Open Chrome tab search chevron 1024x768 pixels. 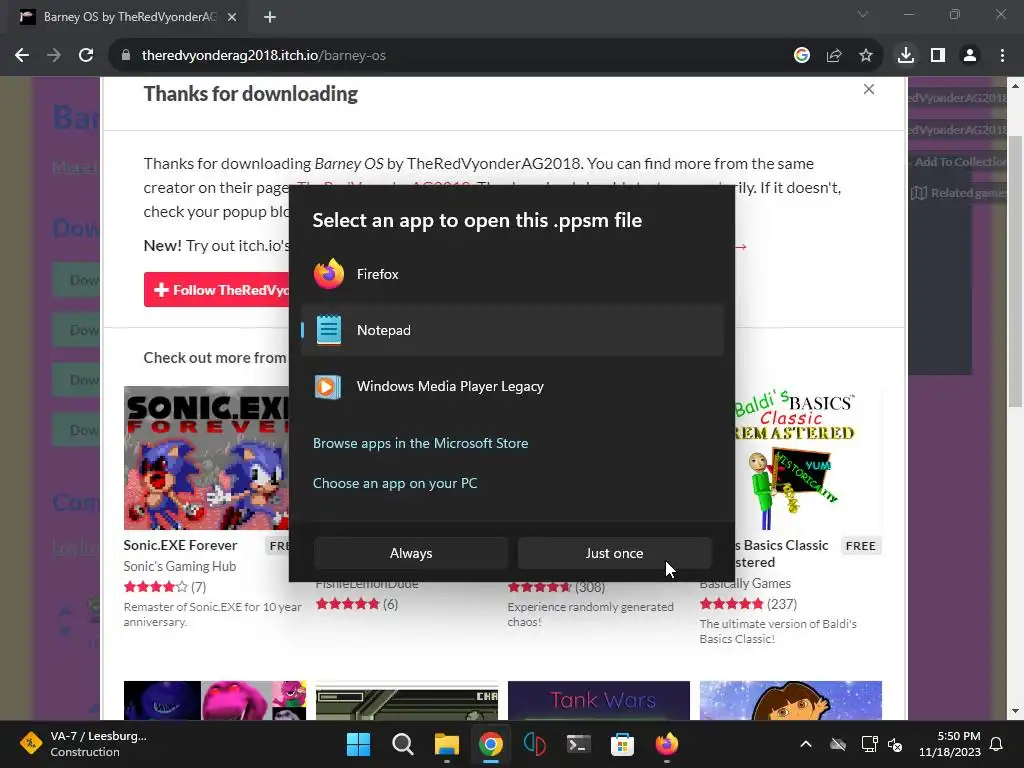(863, 14)
